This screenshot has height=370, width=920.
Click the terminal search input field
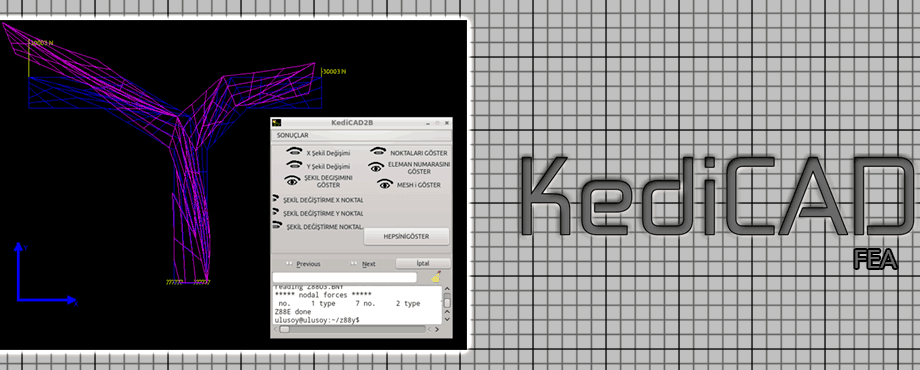[345, 277]
